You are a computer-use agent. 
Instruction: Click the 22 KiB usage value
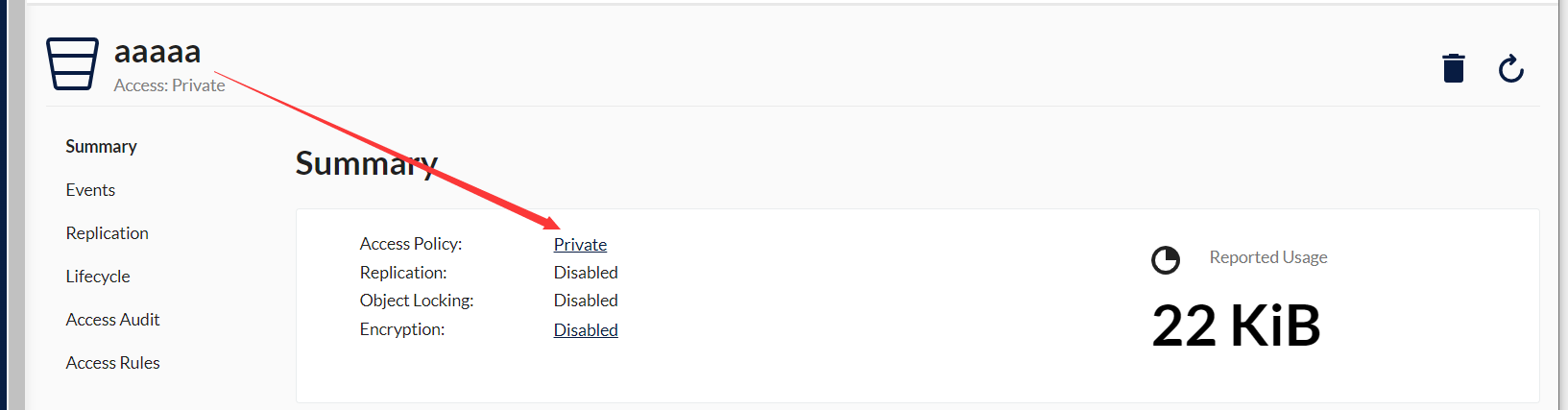pos(1236,326)
